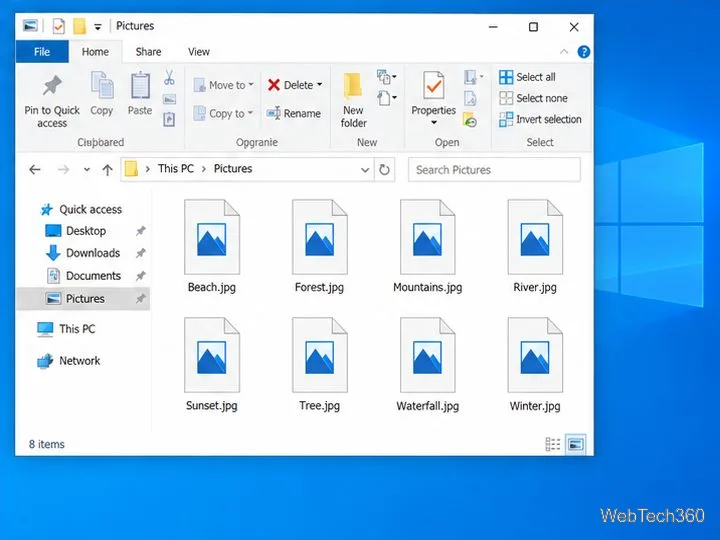
Task: Select the River.jpg file
Action: (x=535, y=246)
